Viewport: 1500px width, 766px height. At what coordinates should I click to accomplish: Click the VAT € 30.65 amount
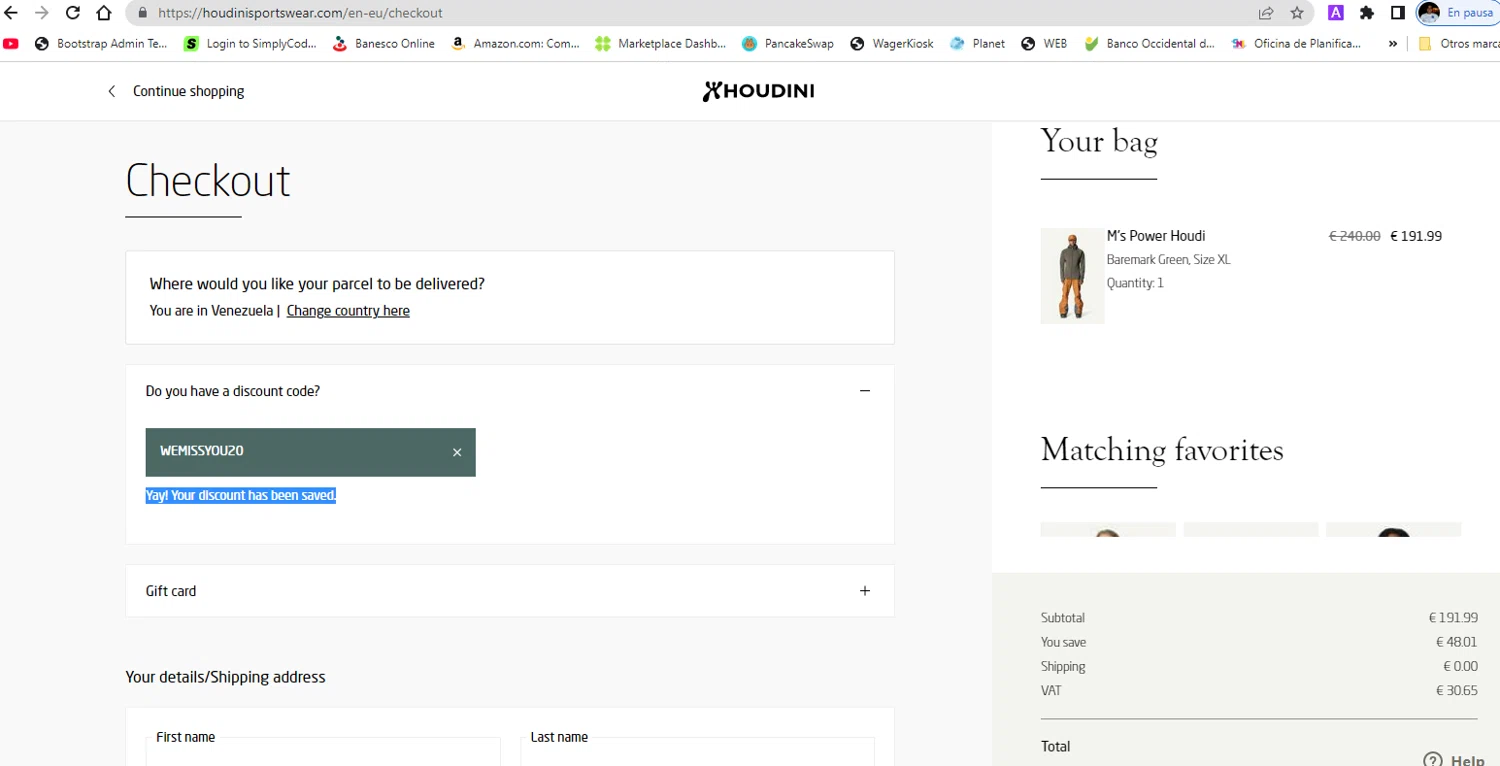click(x=1456, y=691)
